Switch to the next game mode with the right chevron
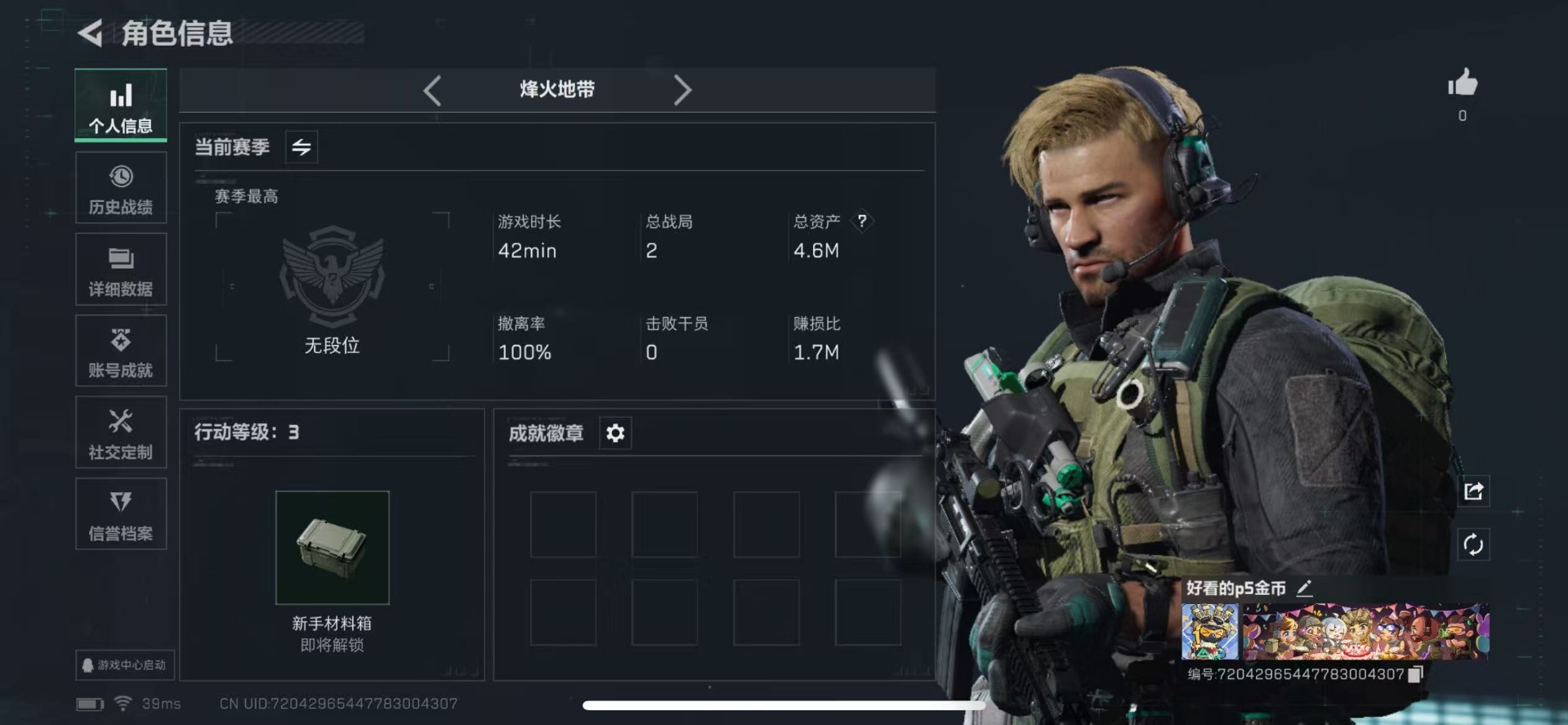This screenshot has height=725, width=1568. pyautogui.click(x=682, y=90)
